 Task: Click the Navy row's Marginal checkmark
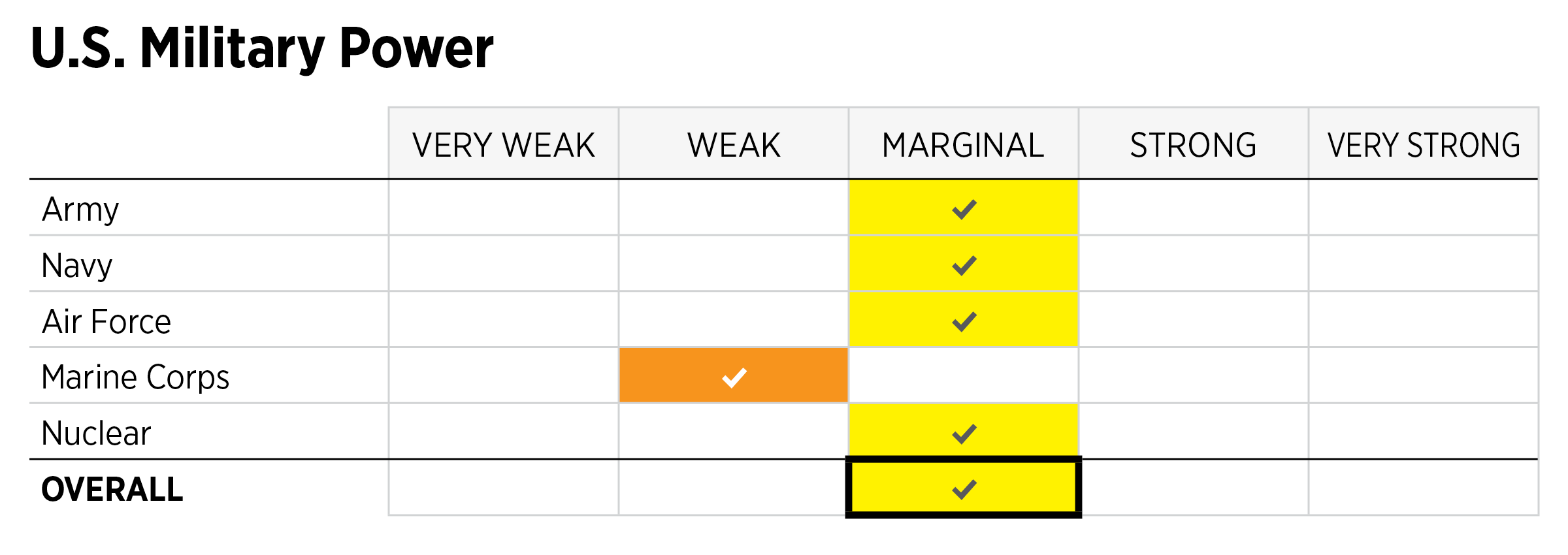click(x=964, y=266)
